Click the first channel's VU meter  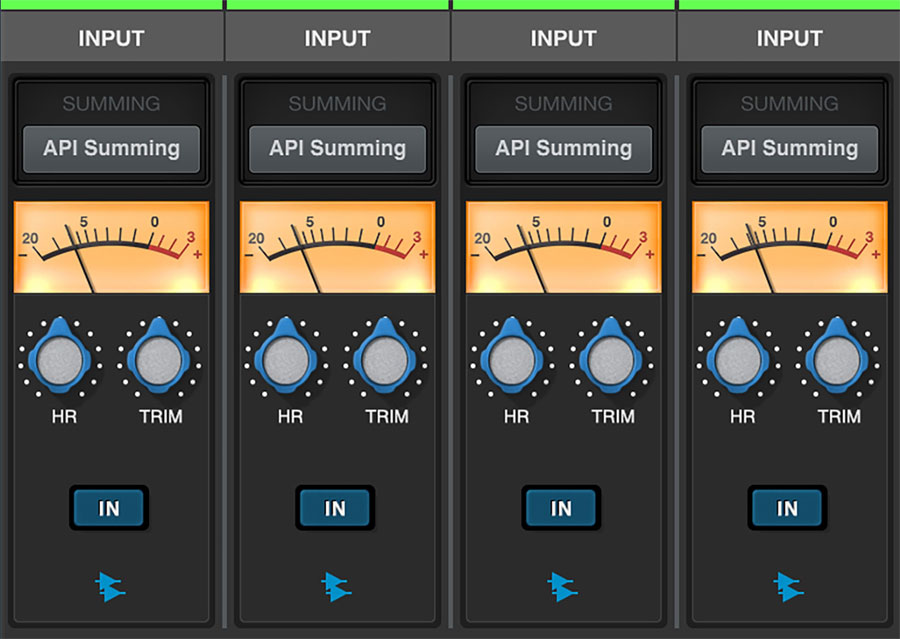111,247
